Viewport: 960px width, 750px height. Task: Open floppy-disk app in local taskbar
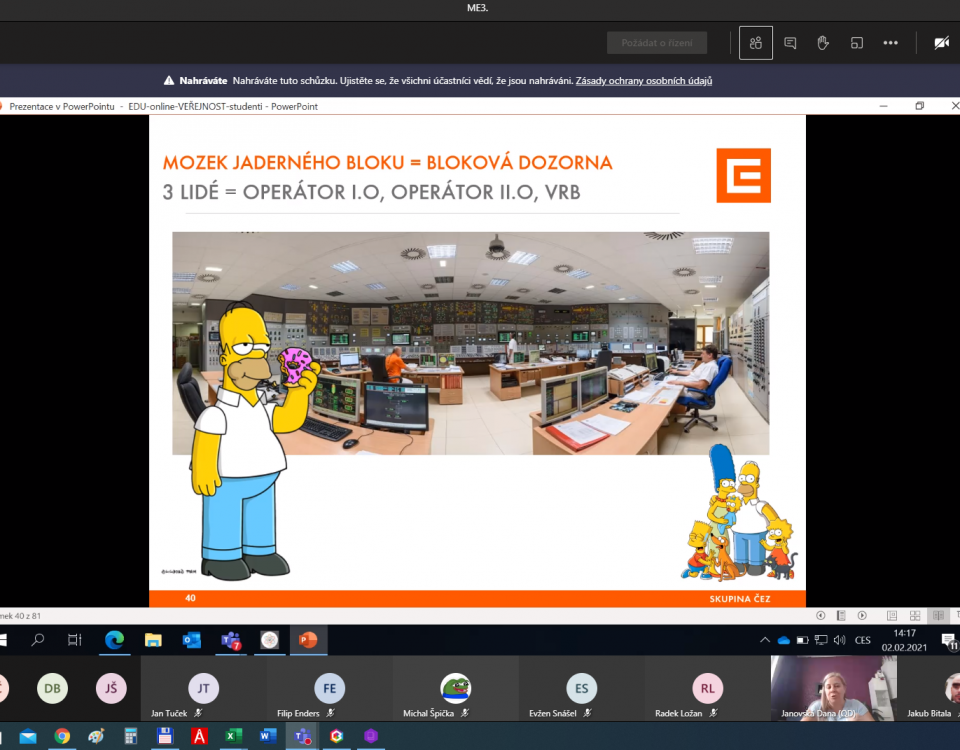165,736
